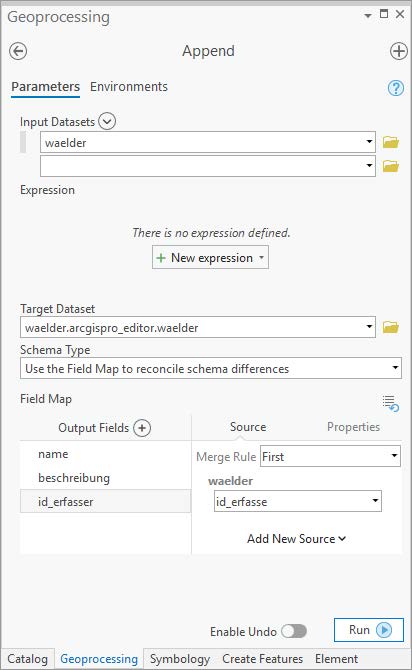Click the New expression button
This screenshot has height=670, width=412.
click(210, 257)
